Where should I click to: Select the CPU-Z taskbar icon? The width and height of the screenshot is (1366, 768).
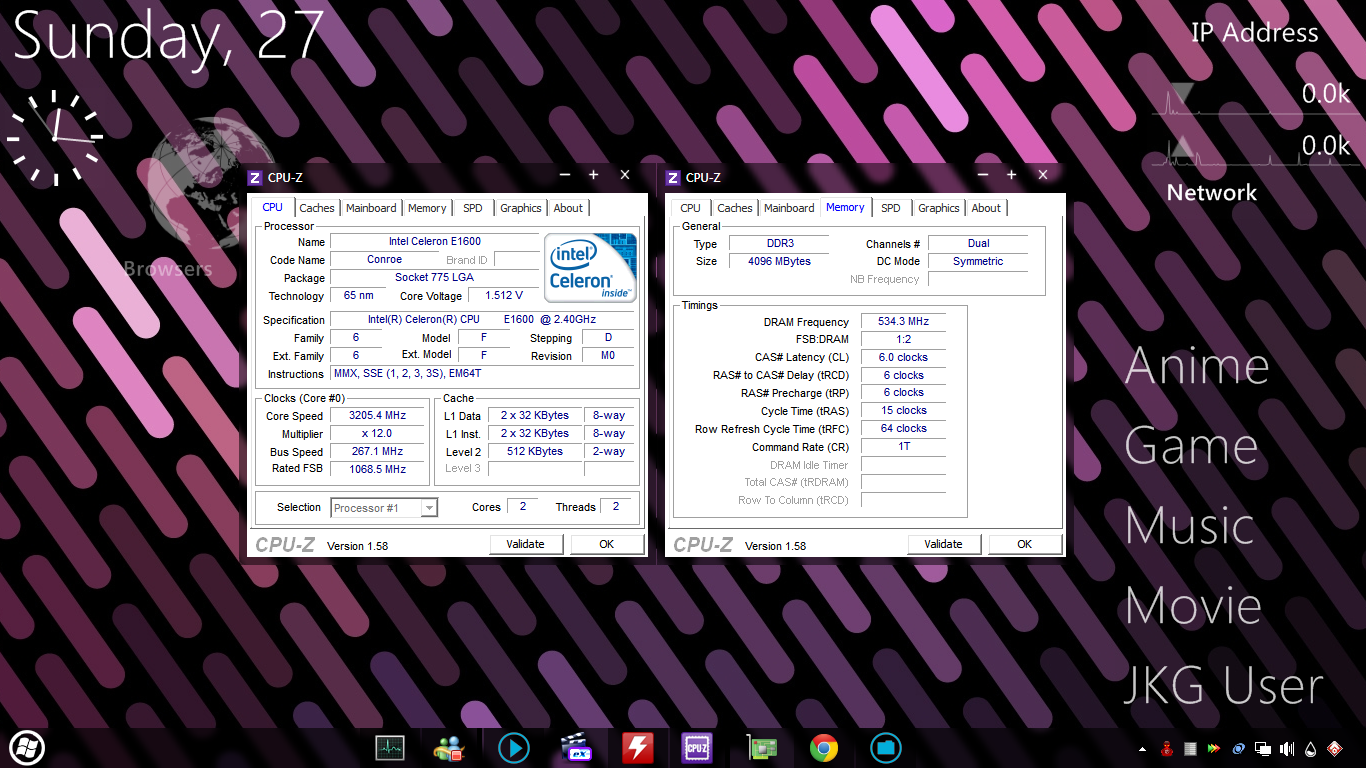(697, 747)
